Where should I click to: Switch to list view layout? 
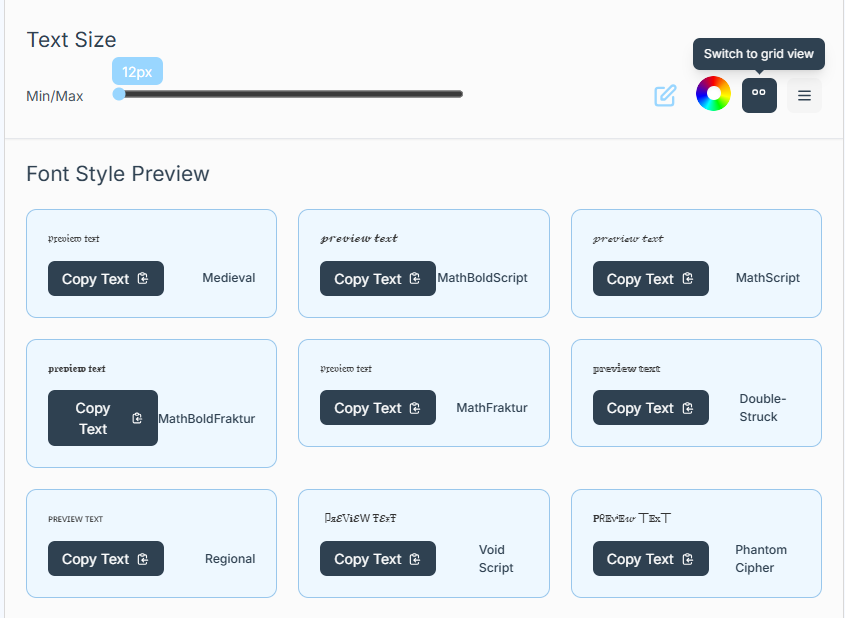click(804, 96)
